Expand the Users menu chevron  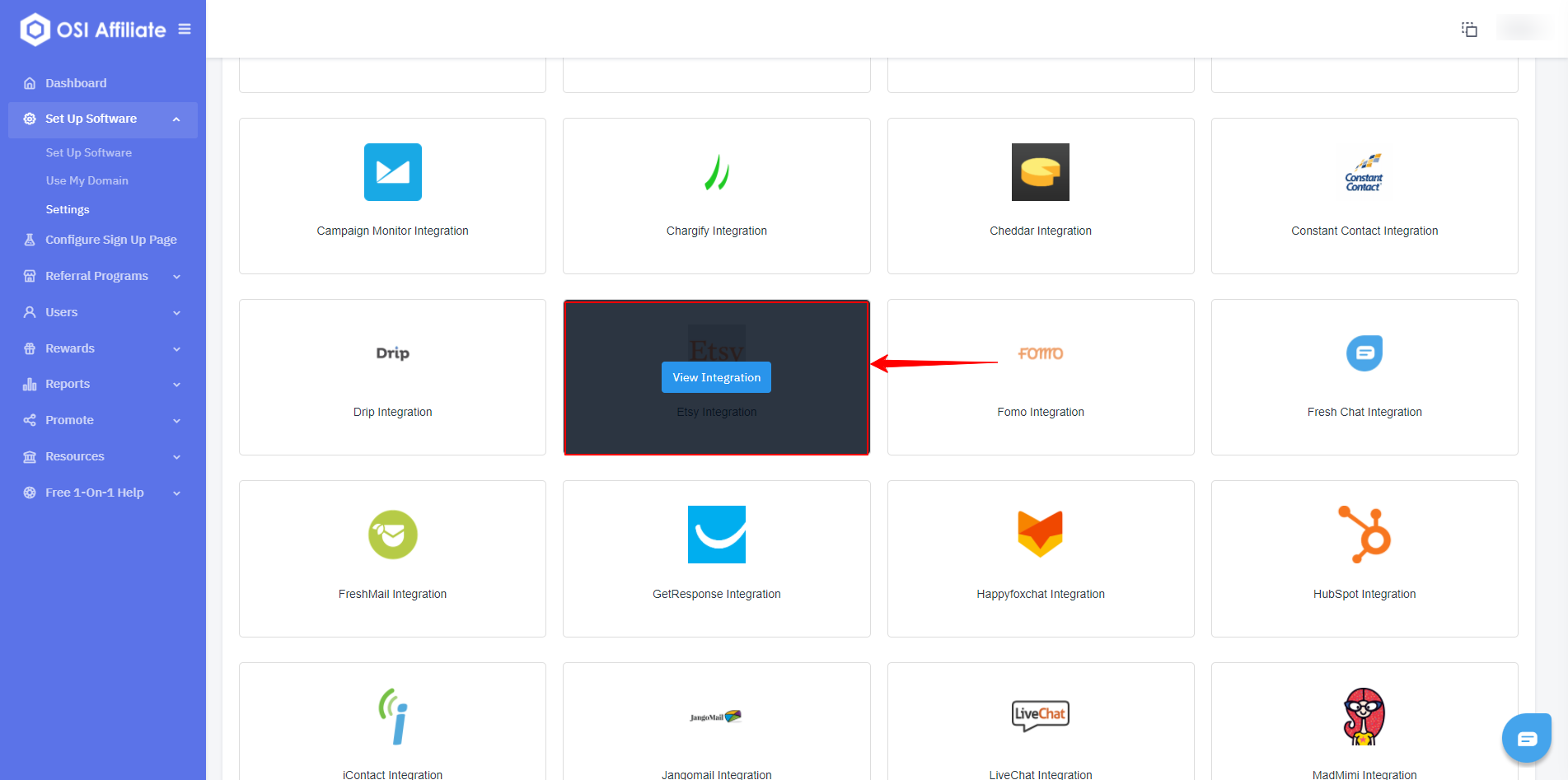[x=176, y=313]
